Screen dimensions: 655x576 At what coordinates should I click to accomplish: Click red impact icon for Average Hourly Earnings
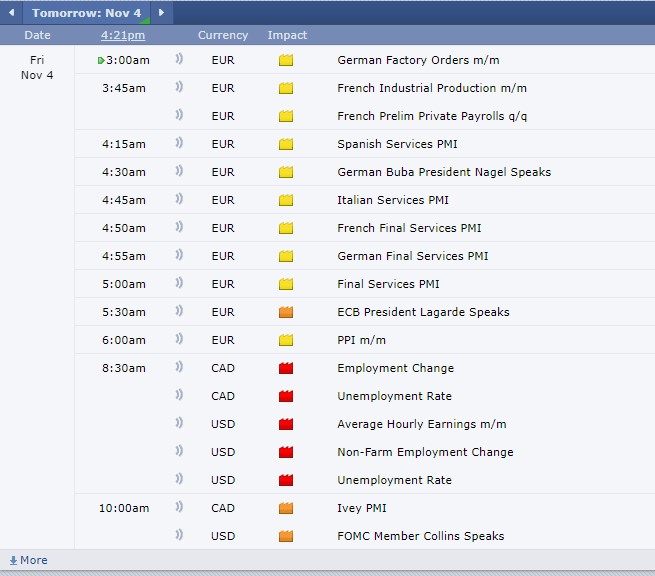tap(286, 424)
